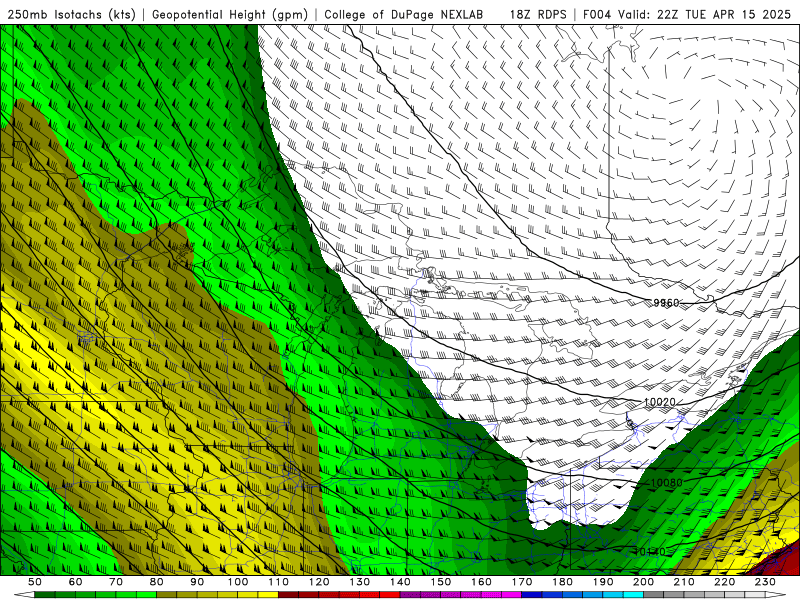Click the 180 tick label on the color scale
Viewport: 800px width, 600px height.
point(562,582)
